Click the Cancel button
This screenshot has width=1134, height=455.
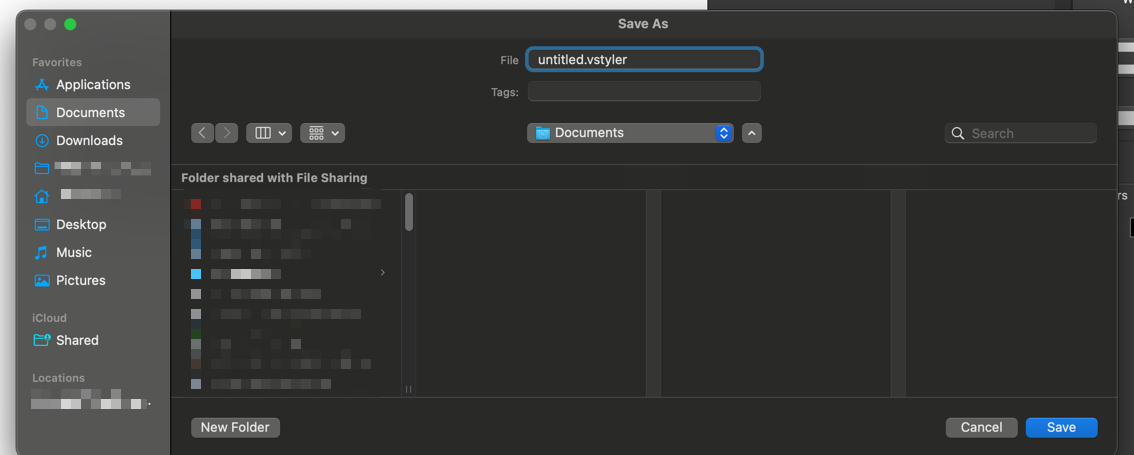[981, 427]
